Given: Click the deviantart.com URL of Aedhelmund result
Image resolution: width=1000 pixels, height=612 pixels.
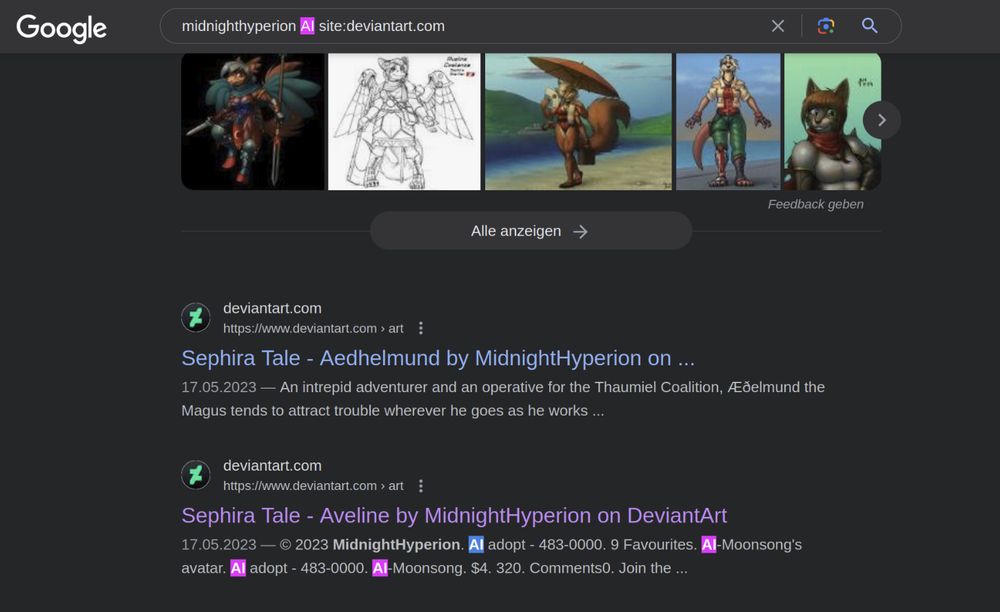Looking at the screenshot, I should point(313,328).
